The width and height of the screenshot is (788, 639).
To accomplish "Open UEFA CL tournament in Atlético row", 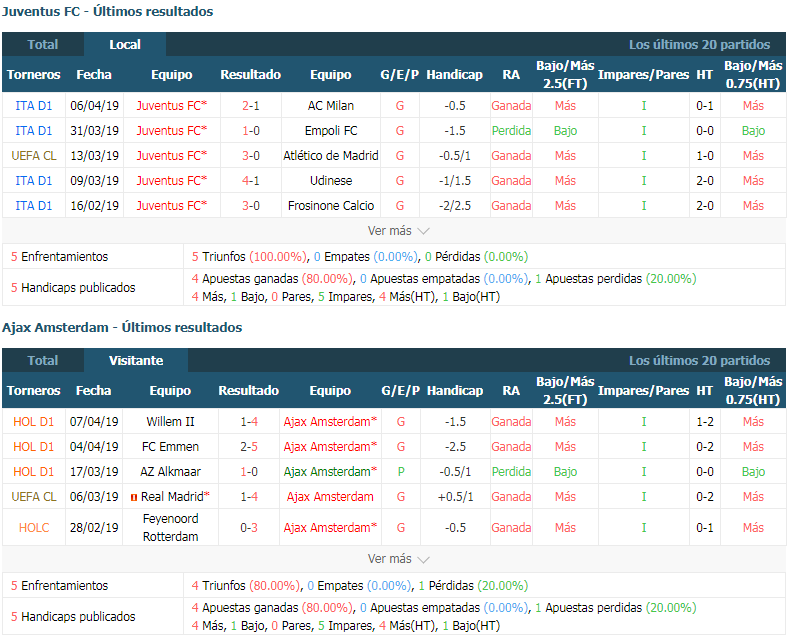I will [x=34, y=156].
